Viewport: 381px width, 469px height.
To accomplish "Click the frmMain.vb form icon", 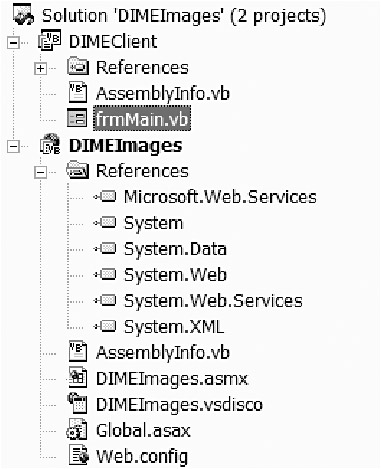I will [77, 118].
